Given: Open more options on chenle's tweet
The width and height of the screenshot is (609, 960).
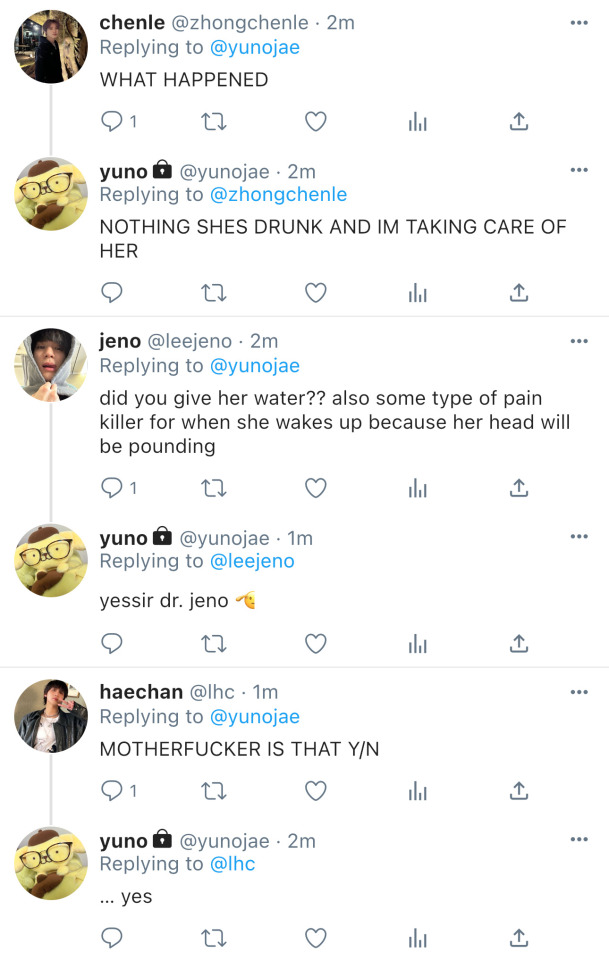Looking at the screenshot, I should click(x=579, y=22).
